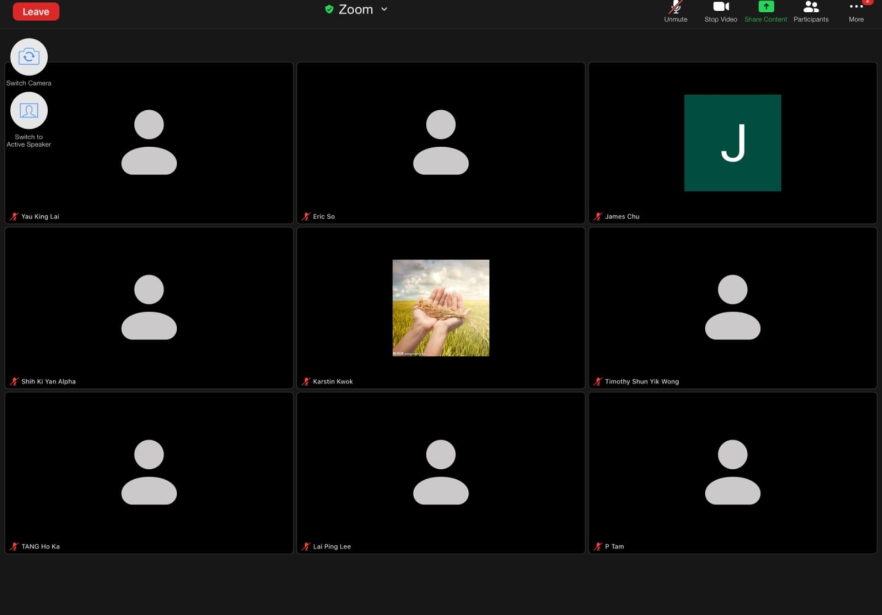This screenshot has width=882, height=615.
Task: Select Eric So's avatar placeholder
Action: pyautogui.click(x=441, y=142)
